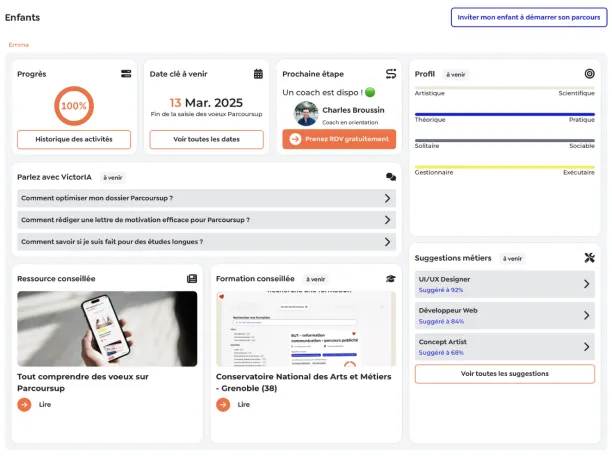Click the target icon in Profil card

pyautogui.click(x=589, y=73)
